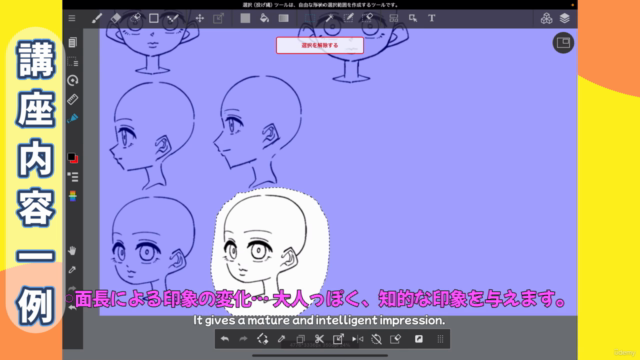Select the Panel divide tool

[x=394, y=18]
